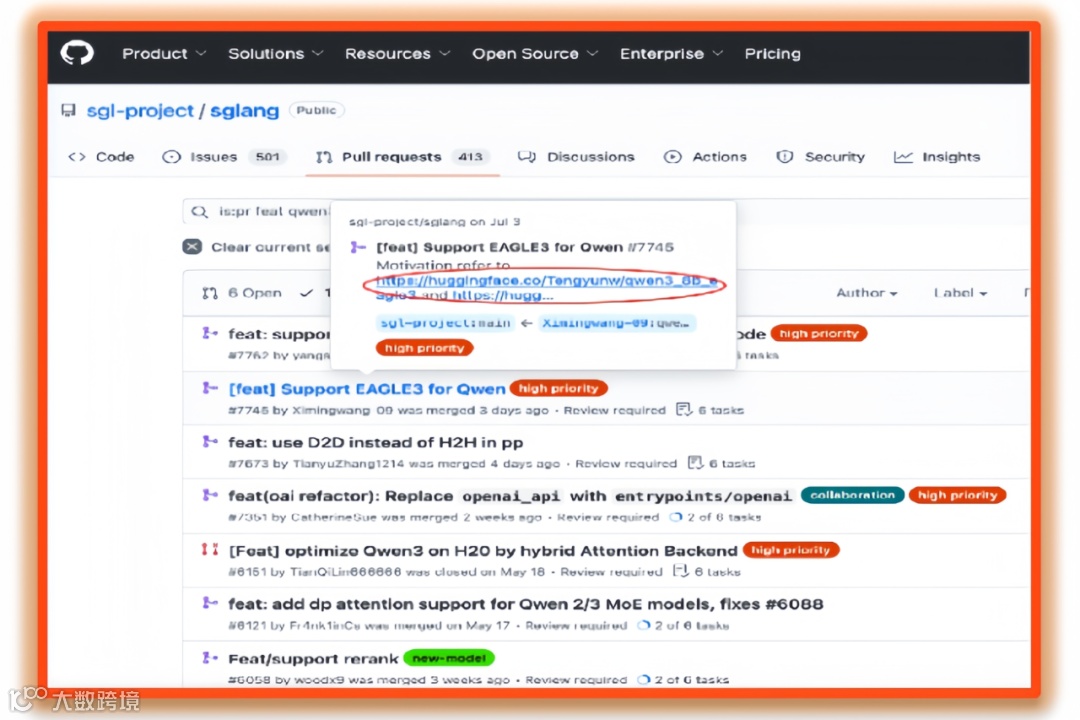
Task: Open tasks icon on the Qwen3 H20 row
Action: click(x=680, y=570)
